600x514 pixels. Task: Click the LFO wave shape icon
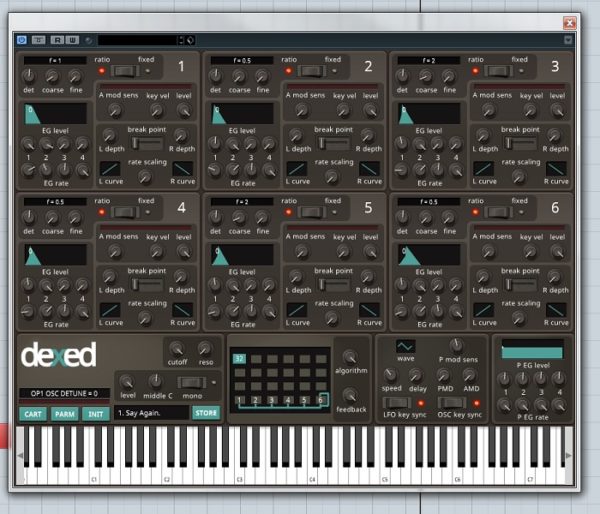pyautogui.click(x=405, y=346)
